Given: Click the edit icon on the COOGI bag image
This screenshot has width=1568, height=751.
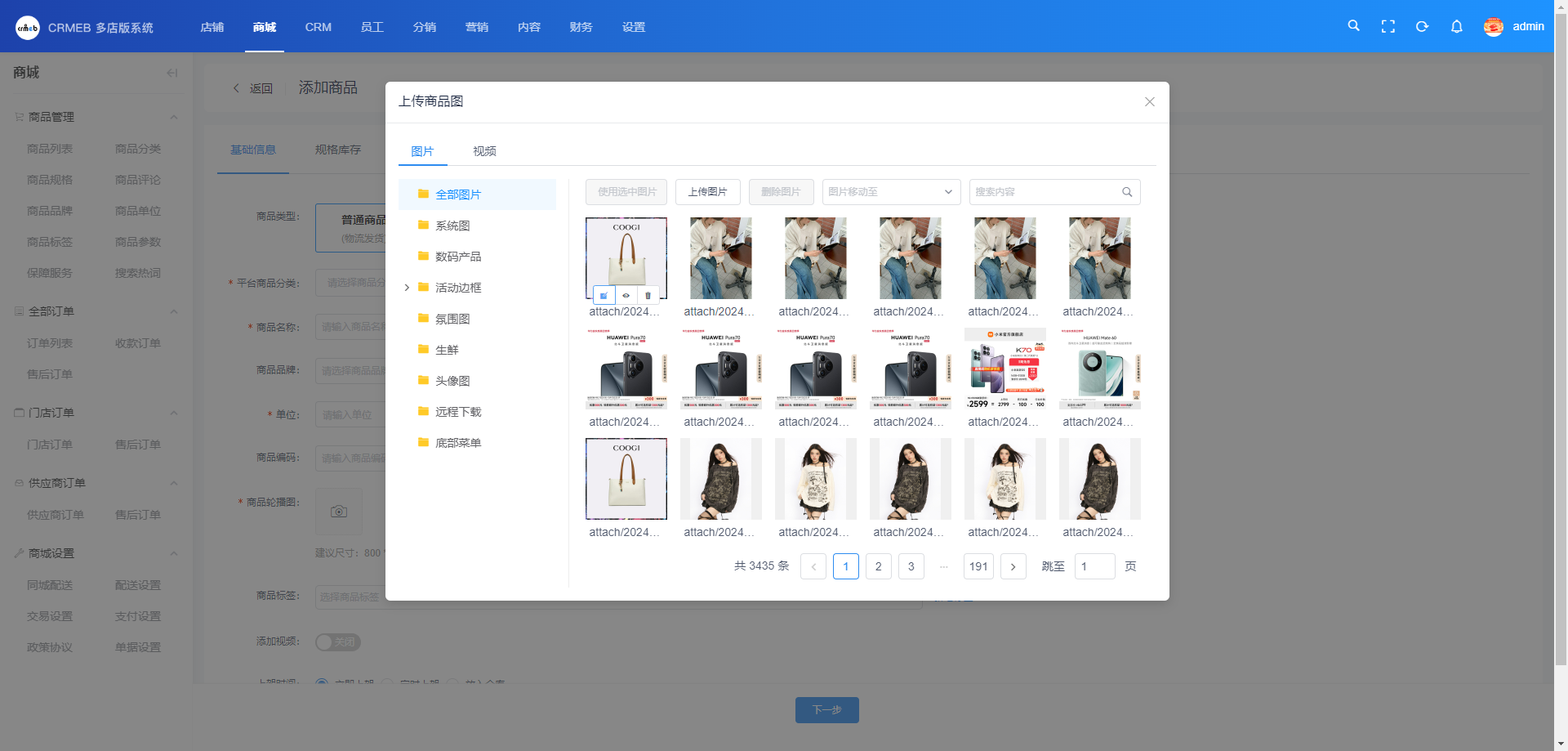Looking at the screenshot, I should pyautogui.click(x=604, y=296).
